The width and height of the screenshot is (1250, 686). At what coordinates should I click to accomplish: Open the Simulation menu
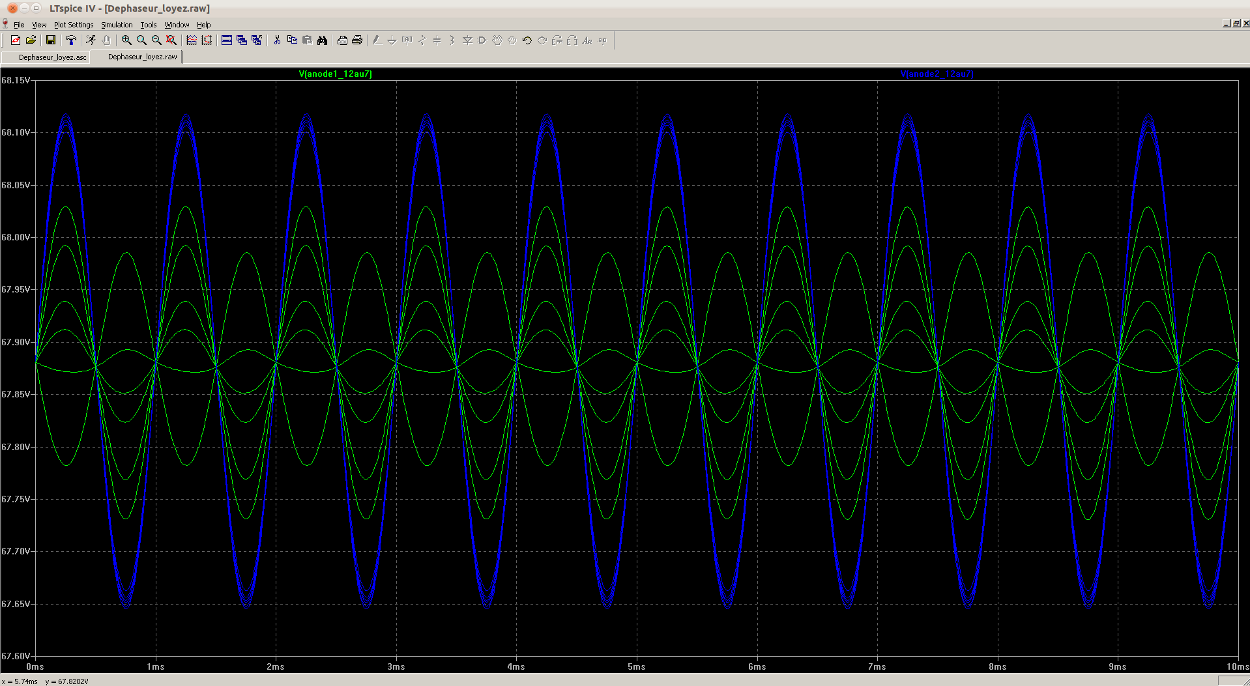117,24
